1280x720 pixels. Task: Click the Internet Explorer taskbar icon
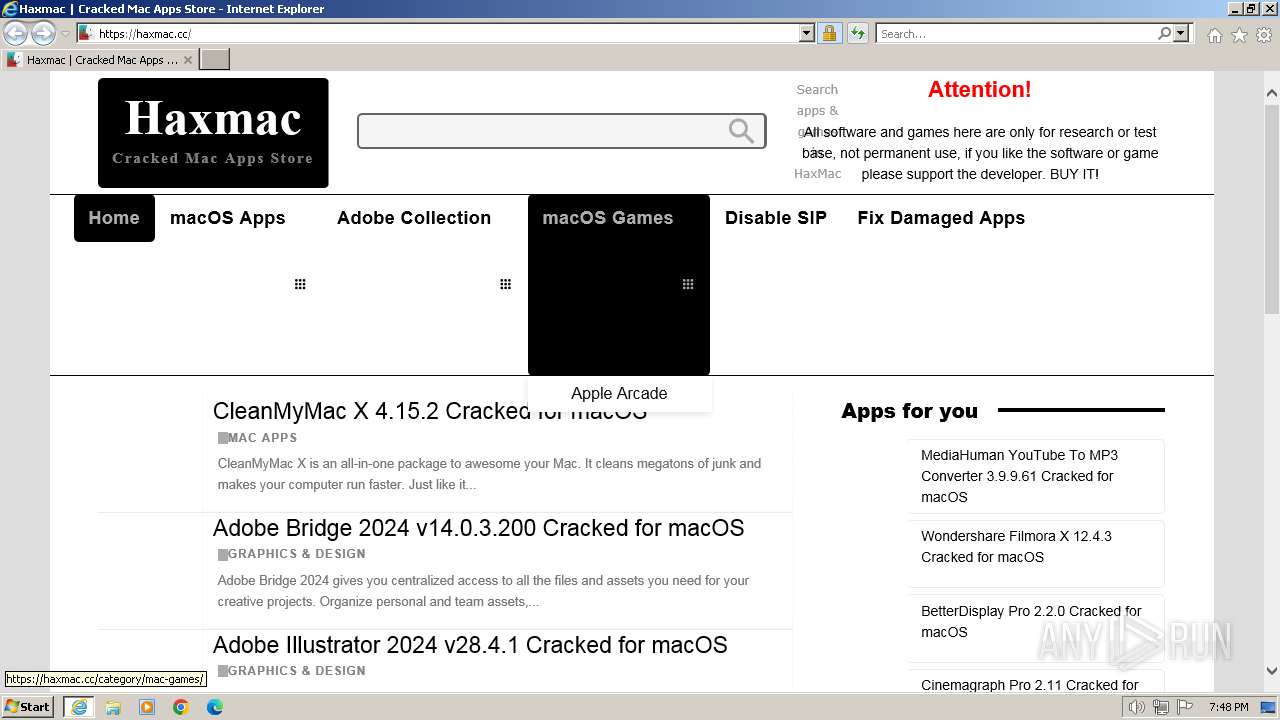tap(79, 707)
